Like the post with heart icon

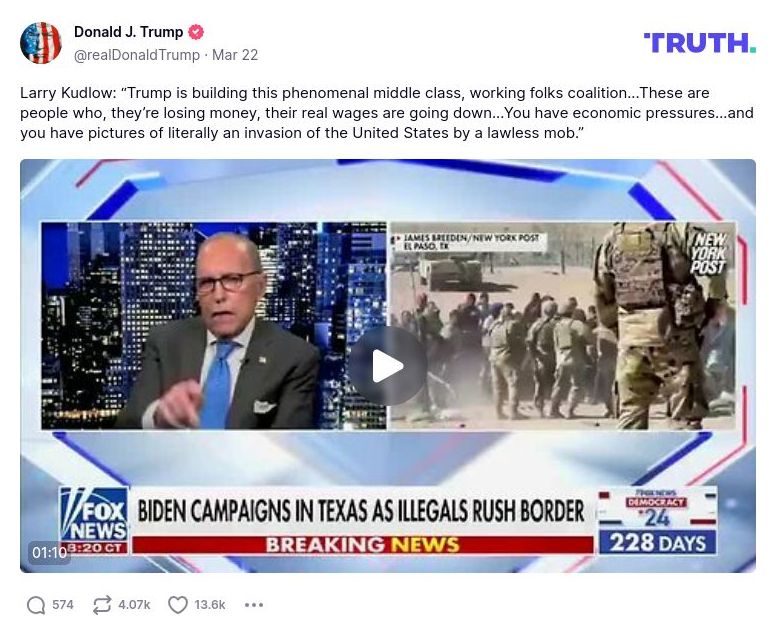pos(177,605)
